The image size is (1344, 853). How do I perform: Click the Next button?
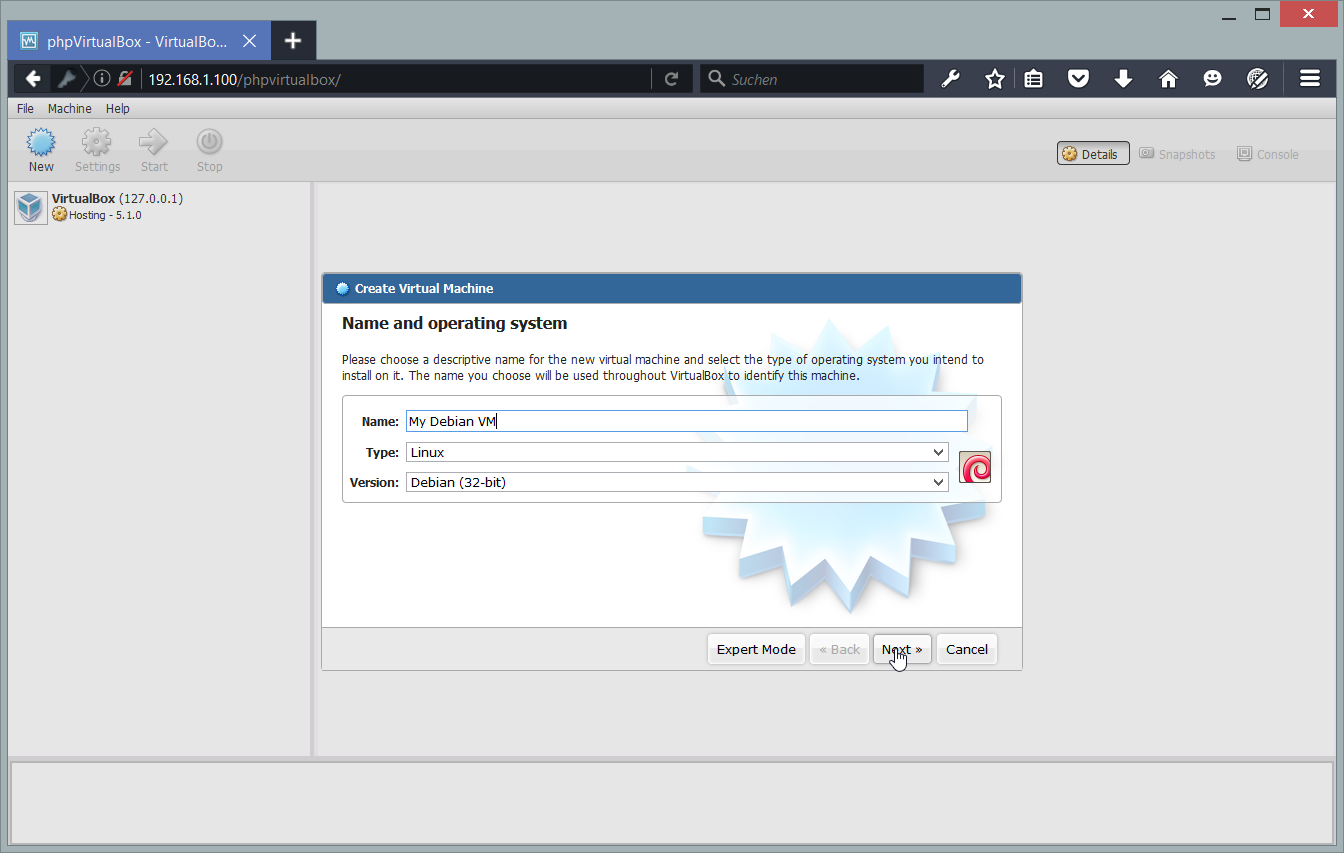pyautogui.click(x=902, y=649)
